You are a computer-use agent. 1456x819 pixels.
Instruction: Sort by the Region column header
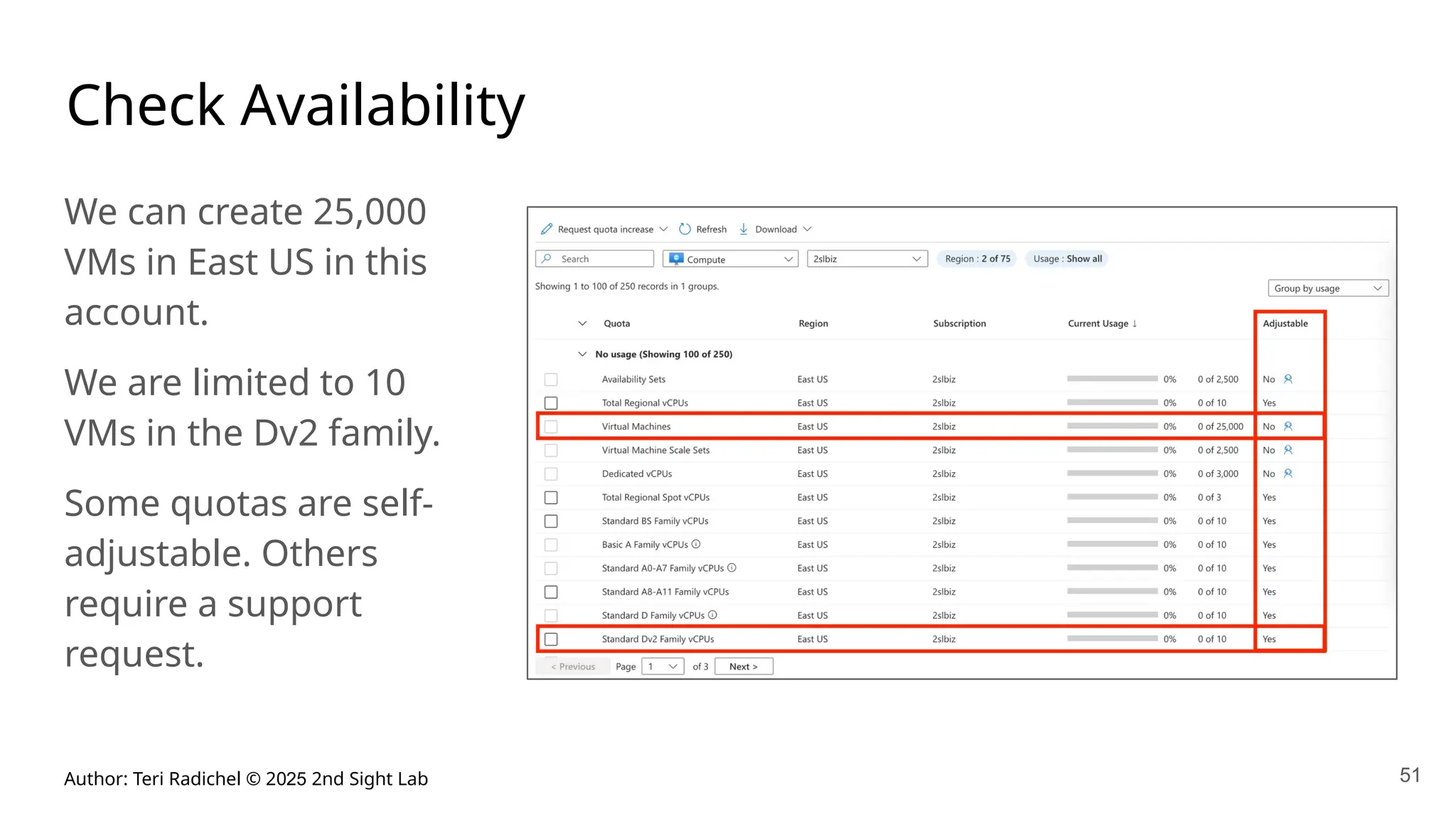point(813,323)
